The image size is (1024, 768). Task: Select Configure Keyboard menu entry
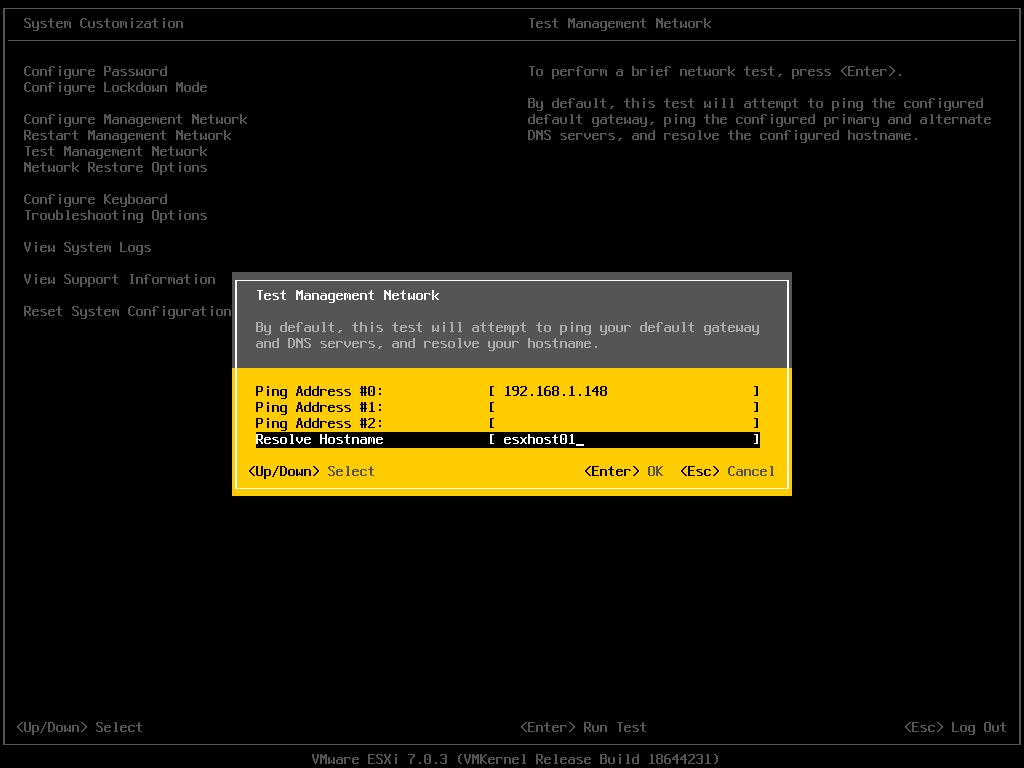pos(95,199)
